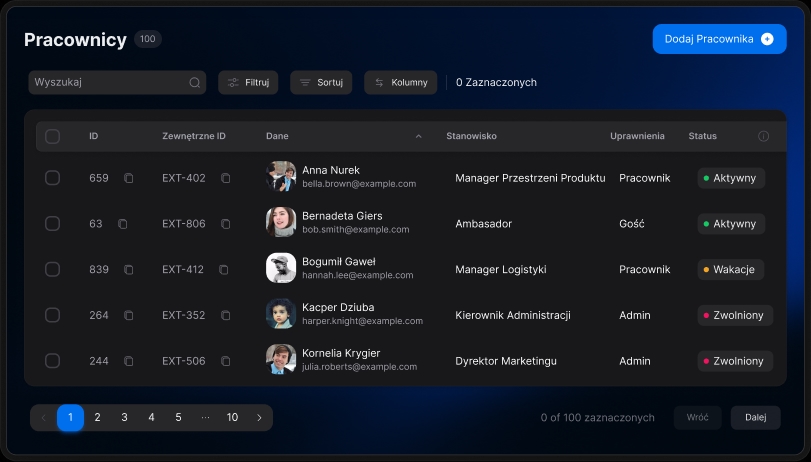Go to next page with right chevron
The height and width of the screenshot is (462, 811).
point(259,418)
